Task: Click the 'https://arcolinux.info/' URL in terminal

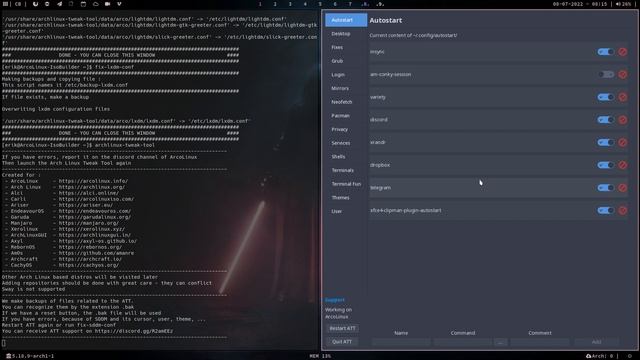Action: [93, 181]
